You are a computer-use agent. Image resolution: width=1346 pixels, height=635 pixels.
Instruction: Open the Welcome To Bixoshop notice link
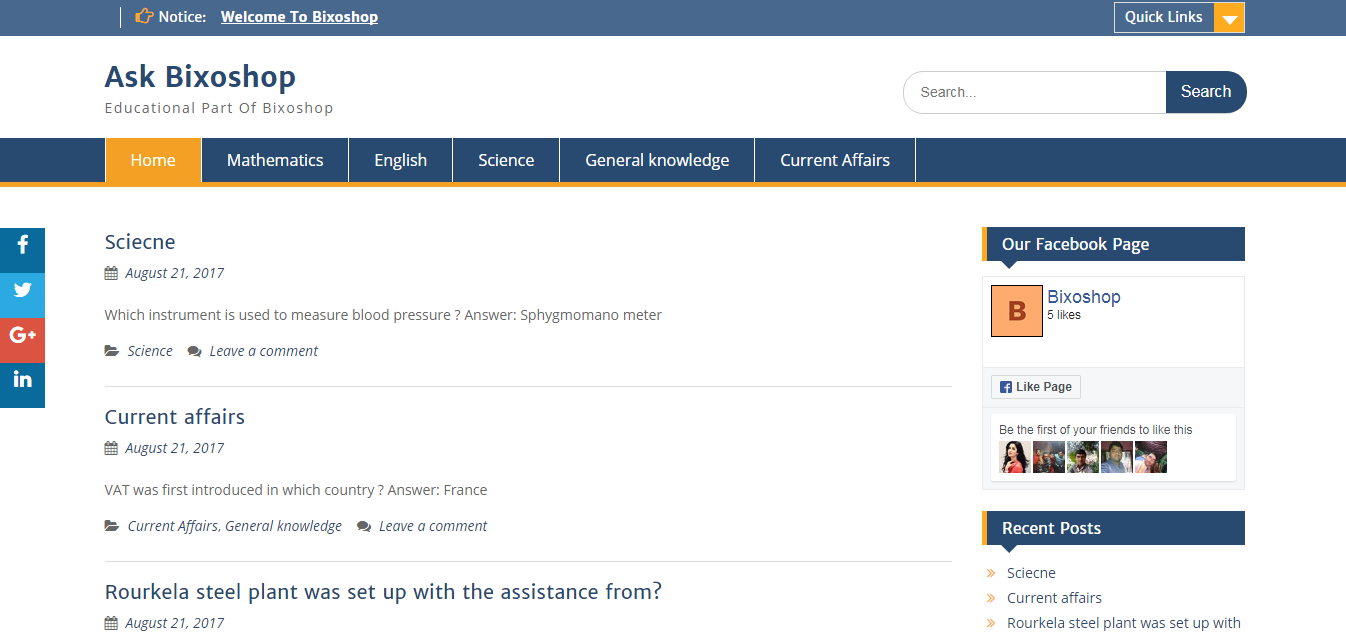(299, 16)
